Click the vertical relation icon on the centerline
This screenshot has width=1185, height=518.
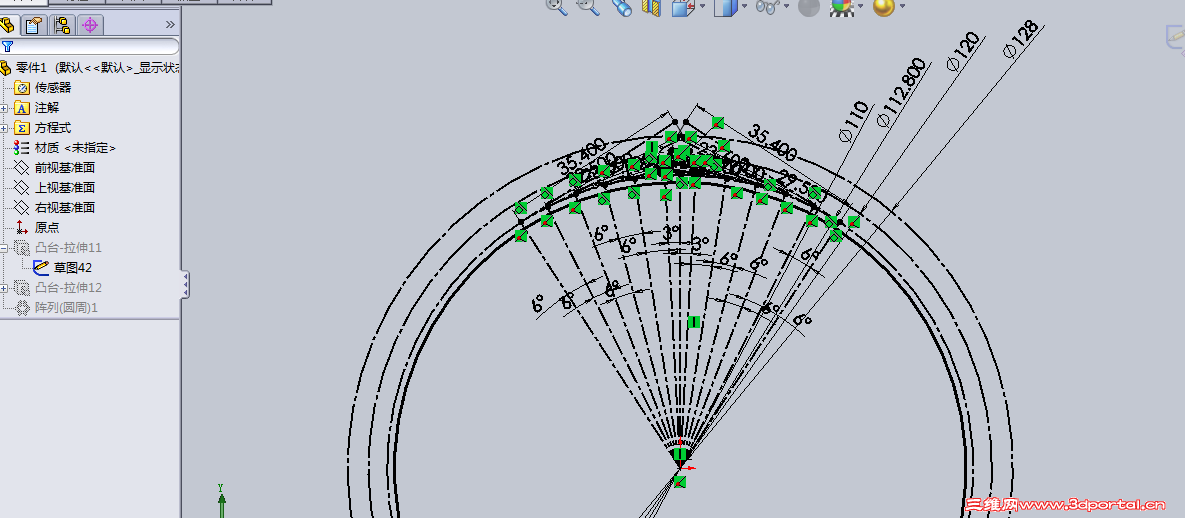[x=694, y=322]
